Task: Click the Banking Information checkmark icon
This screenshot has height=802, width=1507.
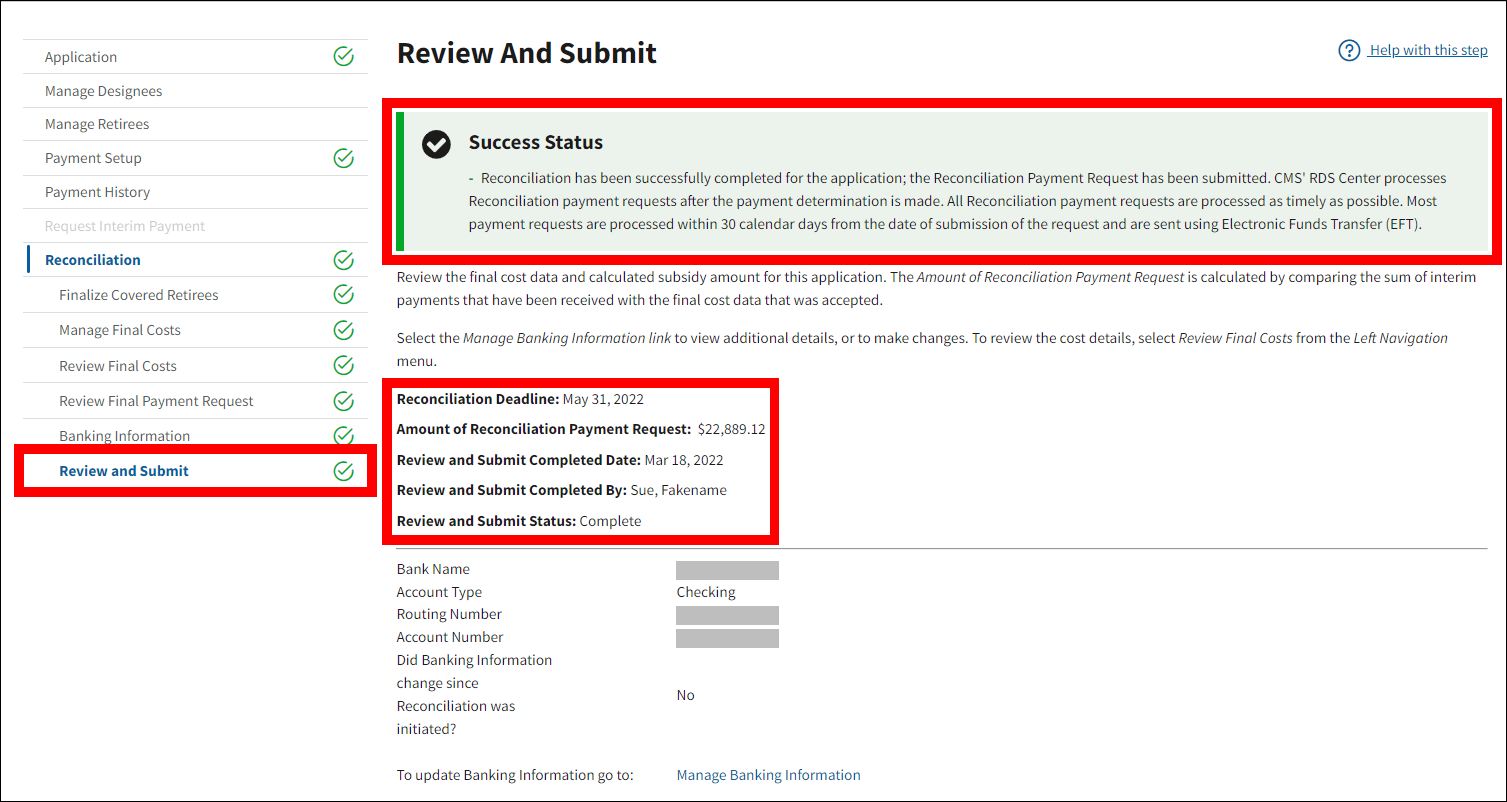Action: click(x=343, y=436)
